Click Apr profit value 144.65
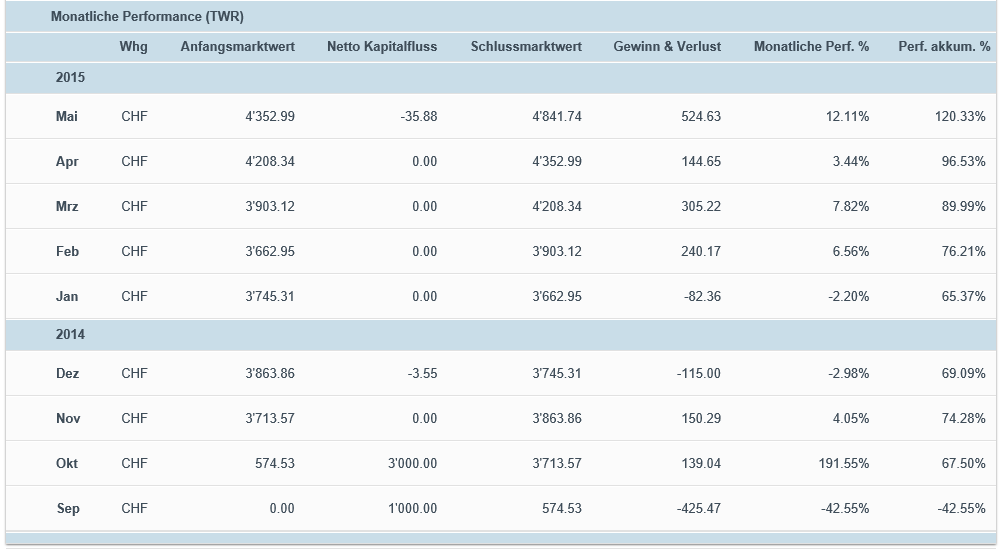Screen dimensions: 1001x551 point(701,162)
